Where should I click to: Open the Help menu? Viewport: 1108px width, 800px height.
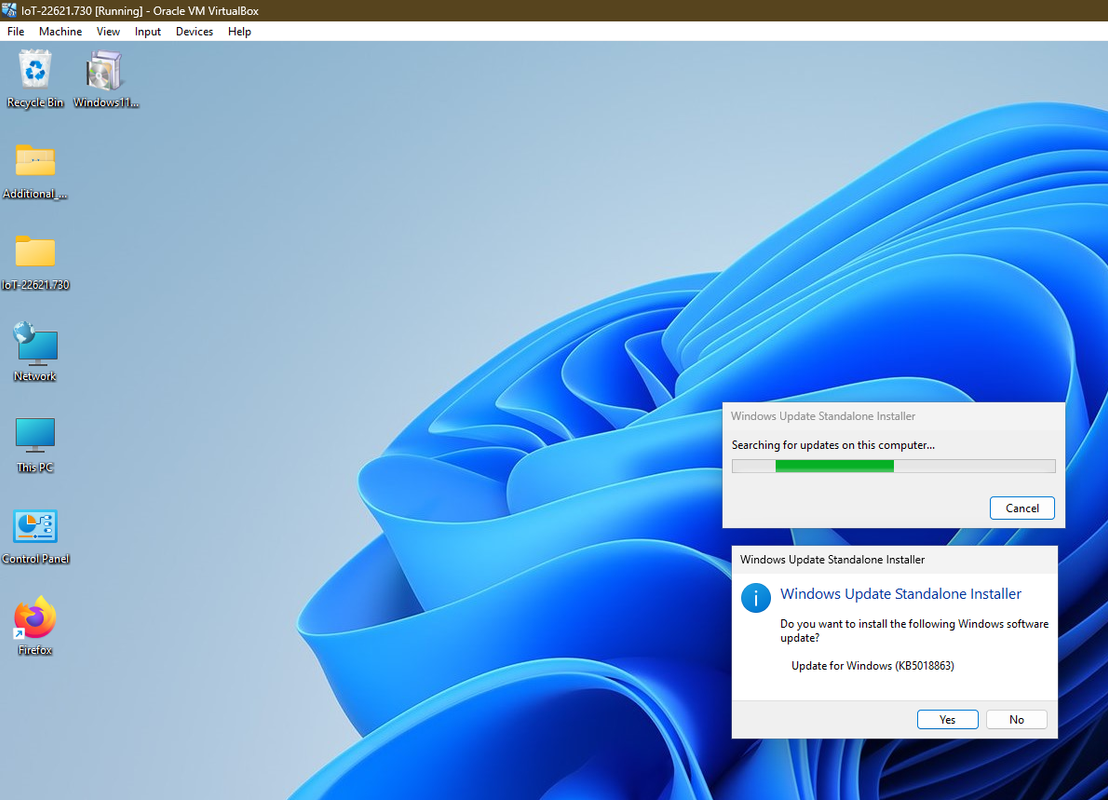point(240,31)
